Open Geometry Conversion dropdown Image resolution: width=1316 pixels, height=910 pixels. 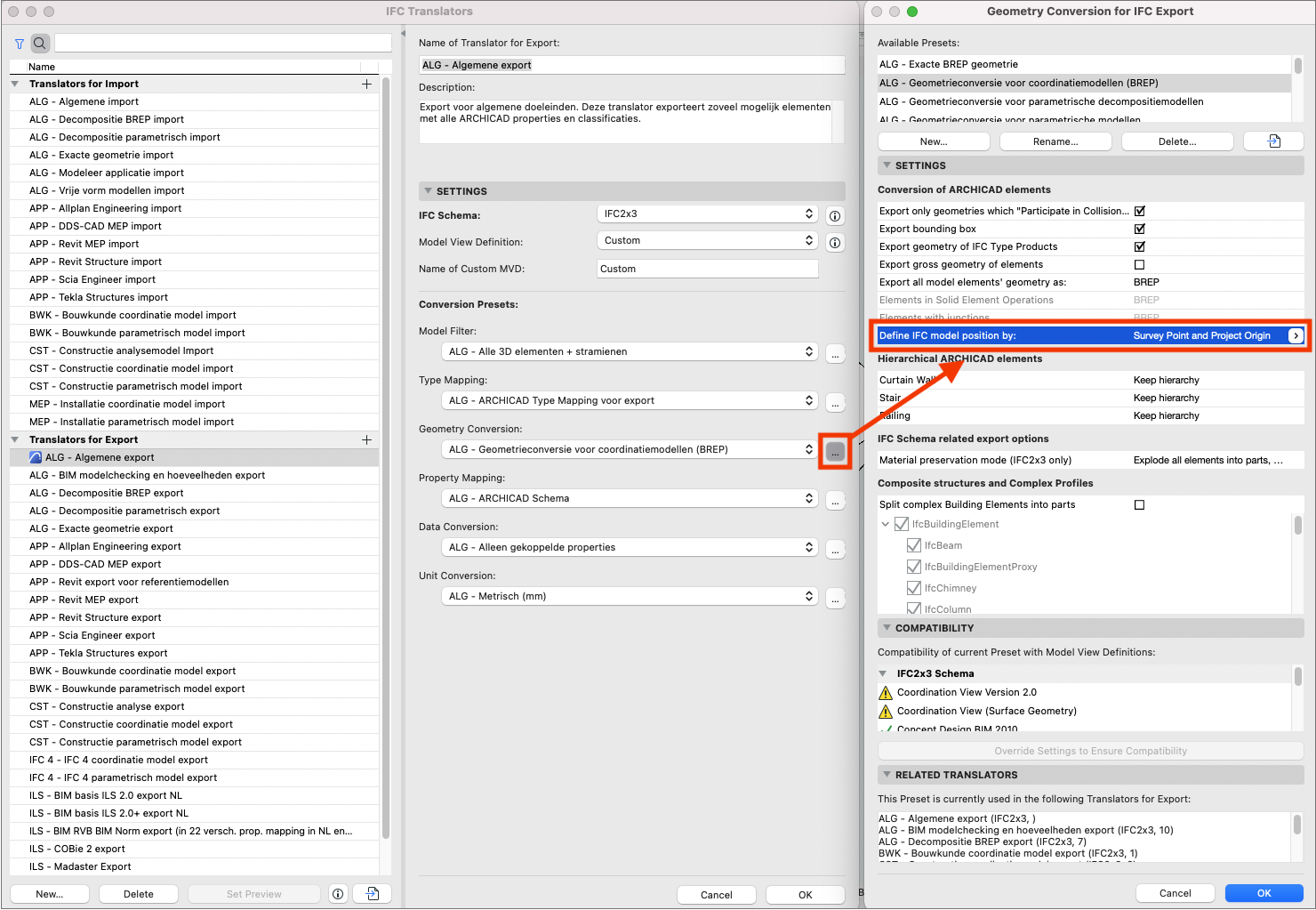click(630, 449)
